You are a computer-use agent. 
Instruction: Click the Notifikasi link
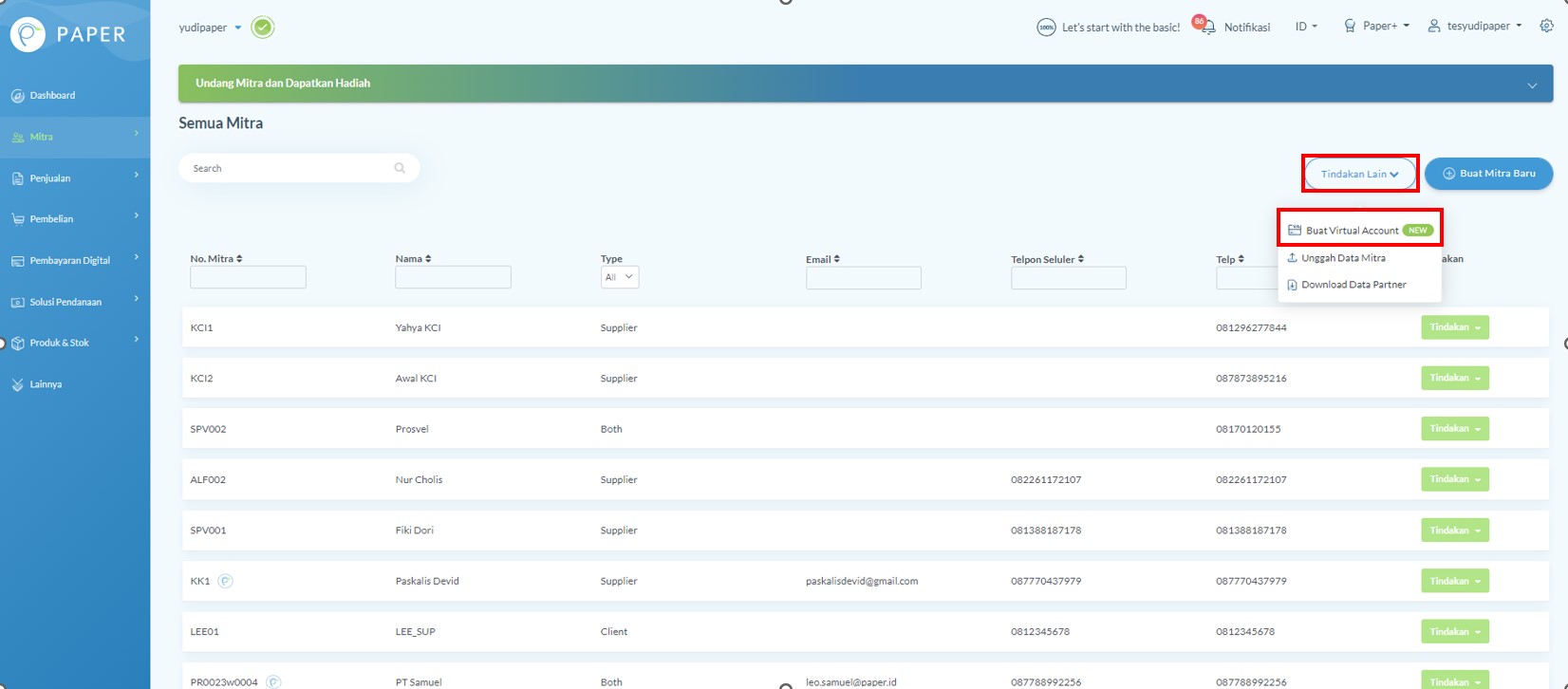[1247, 28]
